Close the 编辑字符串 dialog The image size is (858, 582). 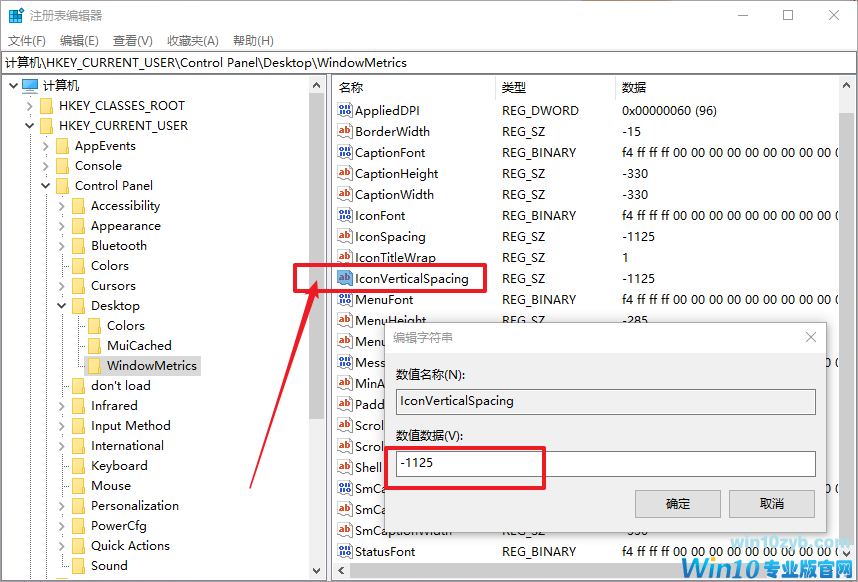[811, 337]
